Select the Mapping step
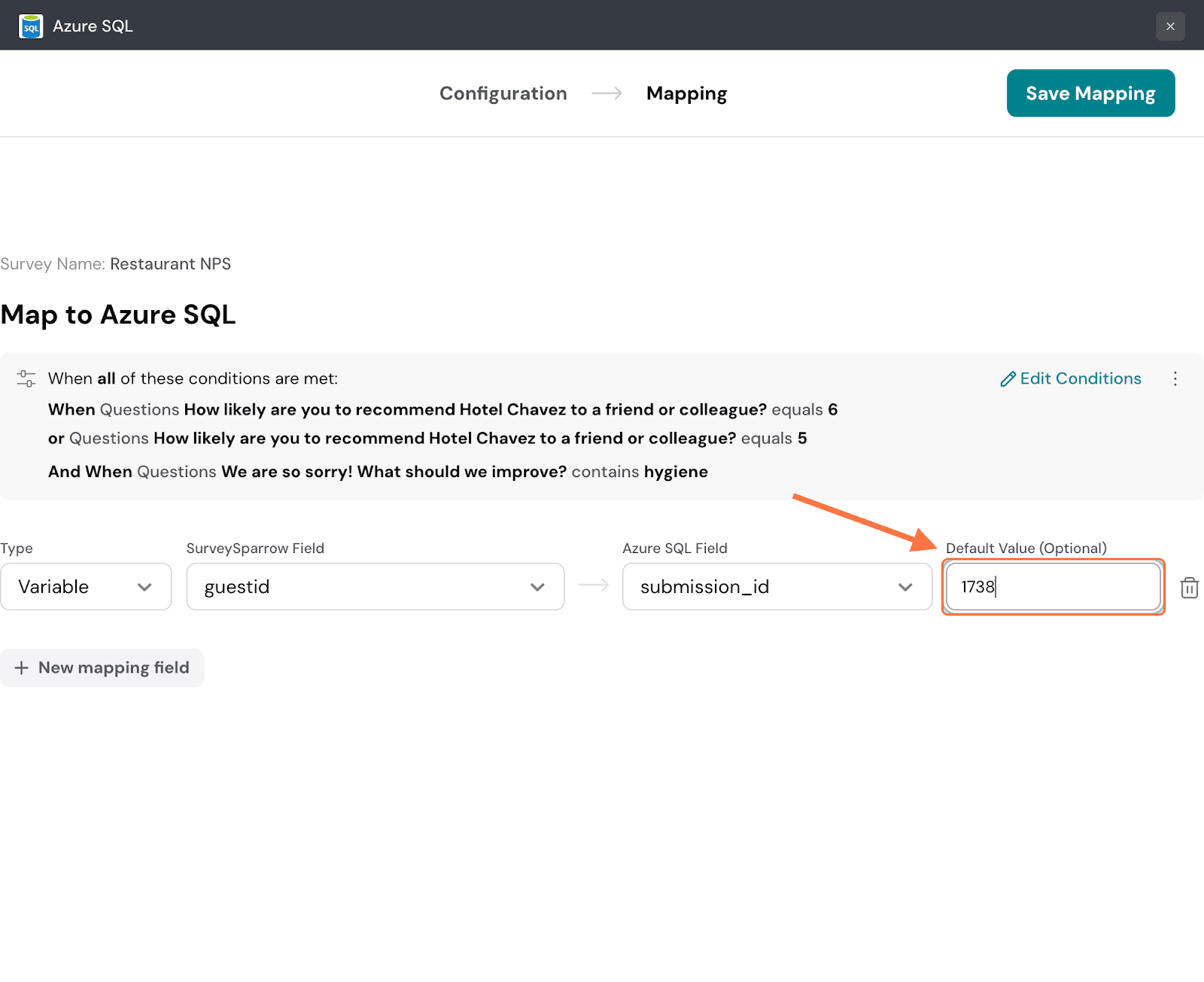Viewport: 1204px width, 982px height. point(686,93)
